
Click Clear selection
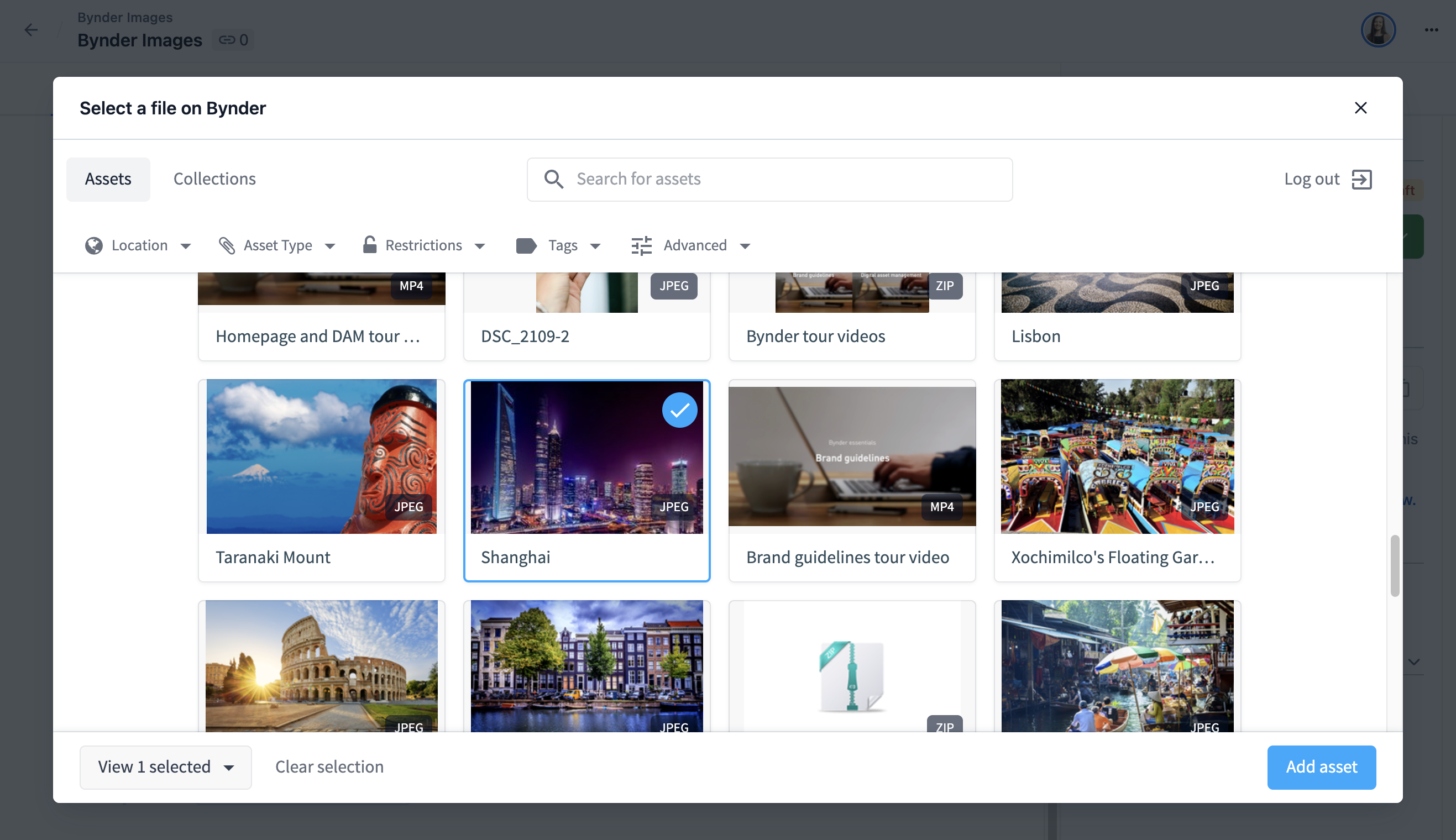(329, 767)
